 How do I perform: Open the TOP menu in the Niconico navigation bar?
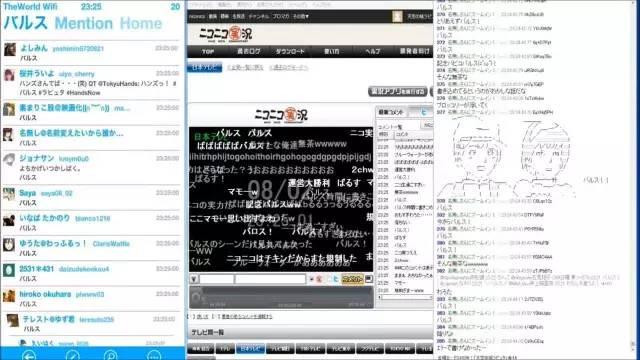pos(208,51)
